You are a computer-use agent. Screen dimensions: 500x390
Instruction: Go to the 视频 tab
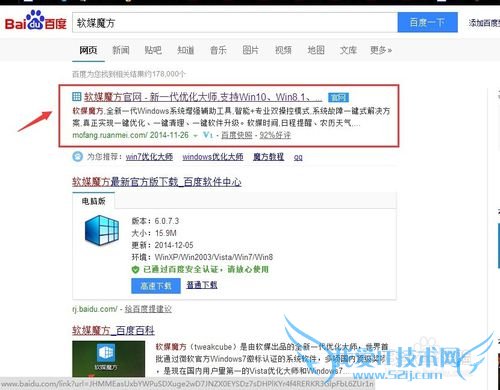coord(283,50)
